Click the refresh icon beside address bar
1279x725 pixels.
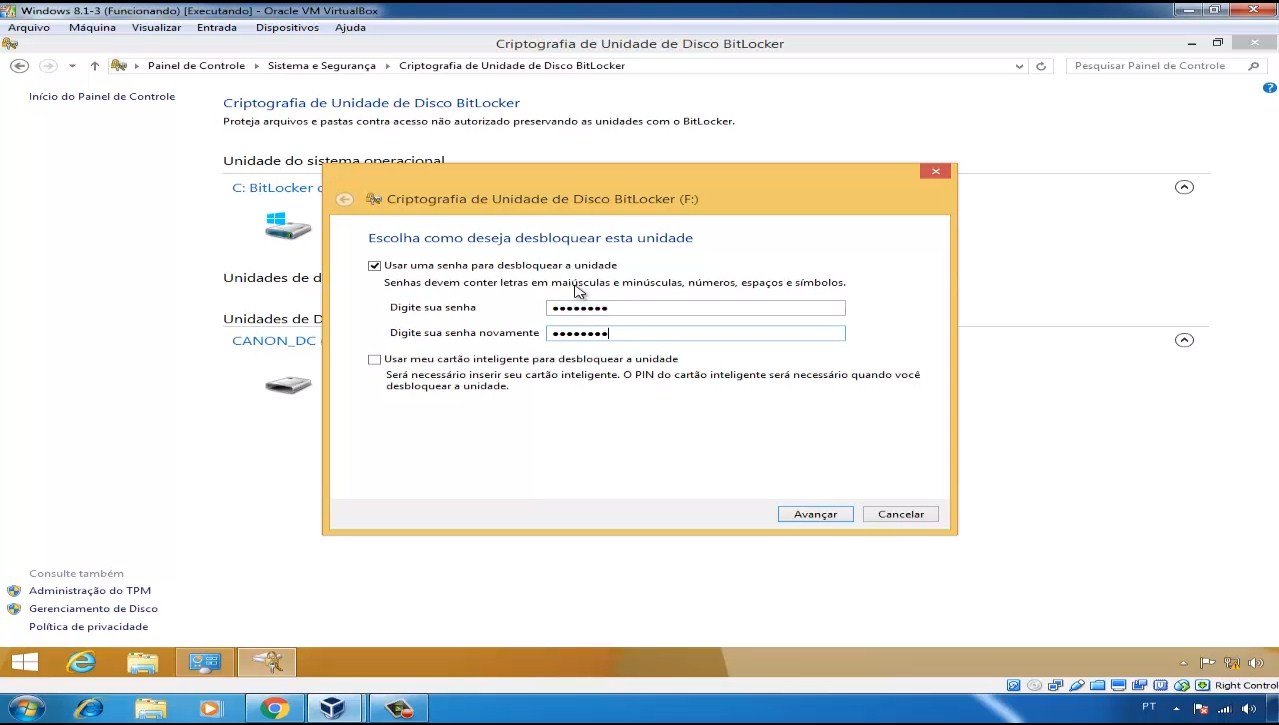[x=1041, y=66]
